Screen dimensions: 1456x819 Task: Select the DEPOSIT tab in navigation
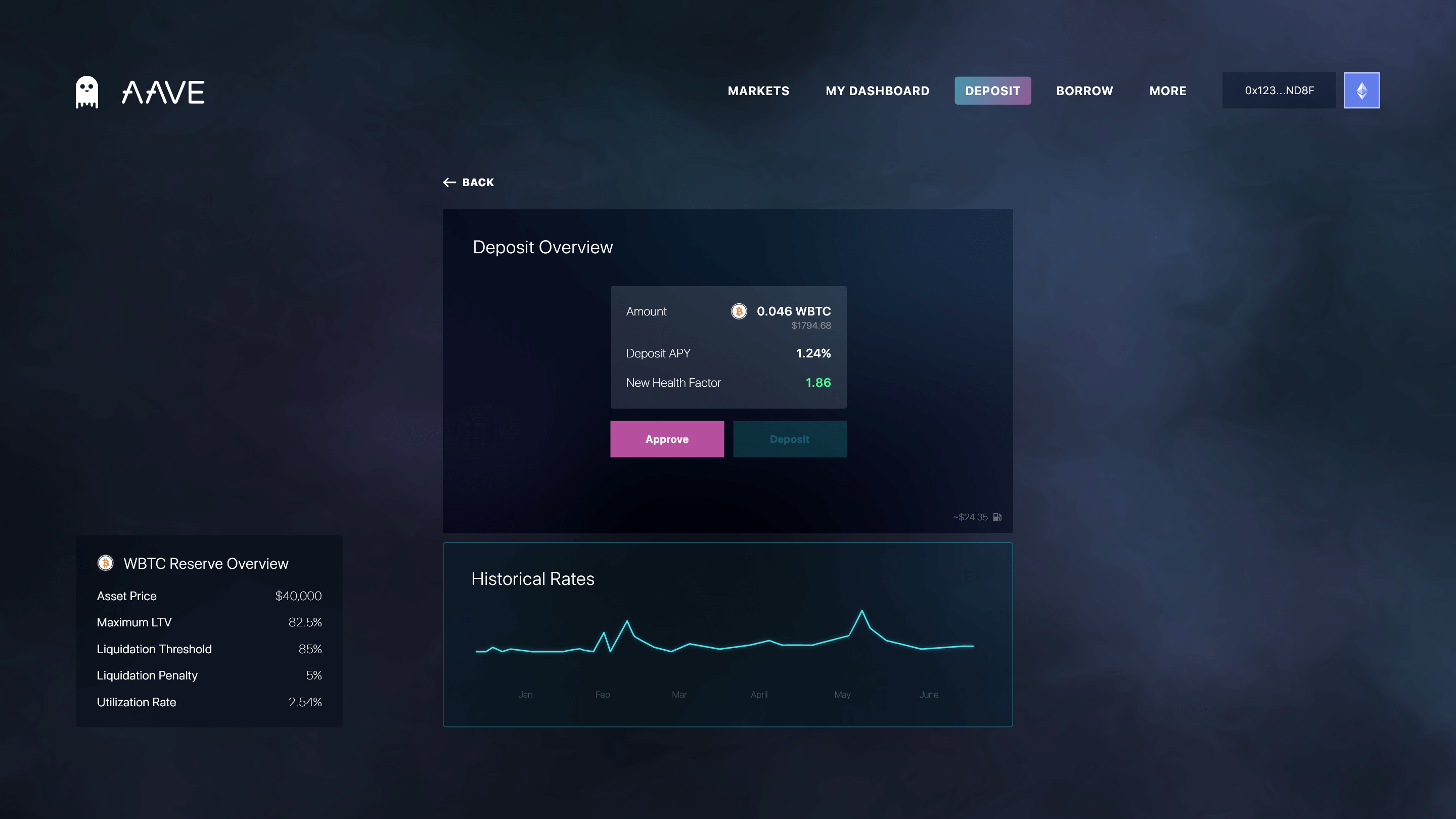pos(992,90)
